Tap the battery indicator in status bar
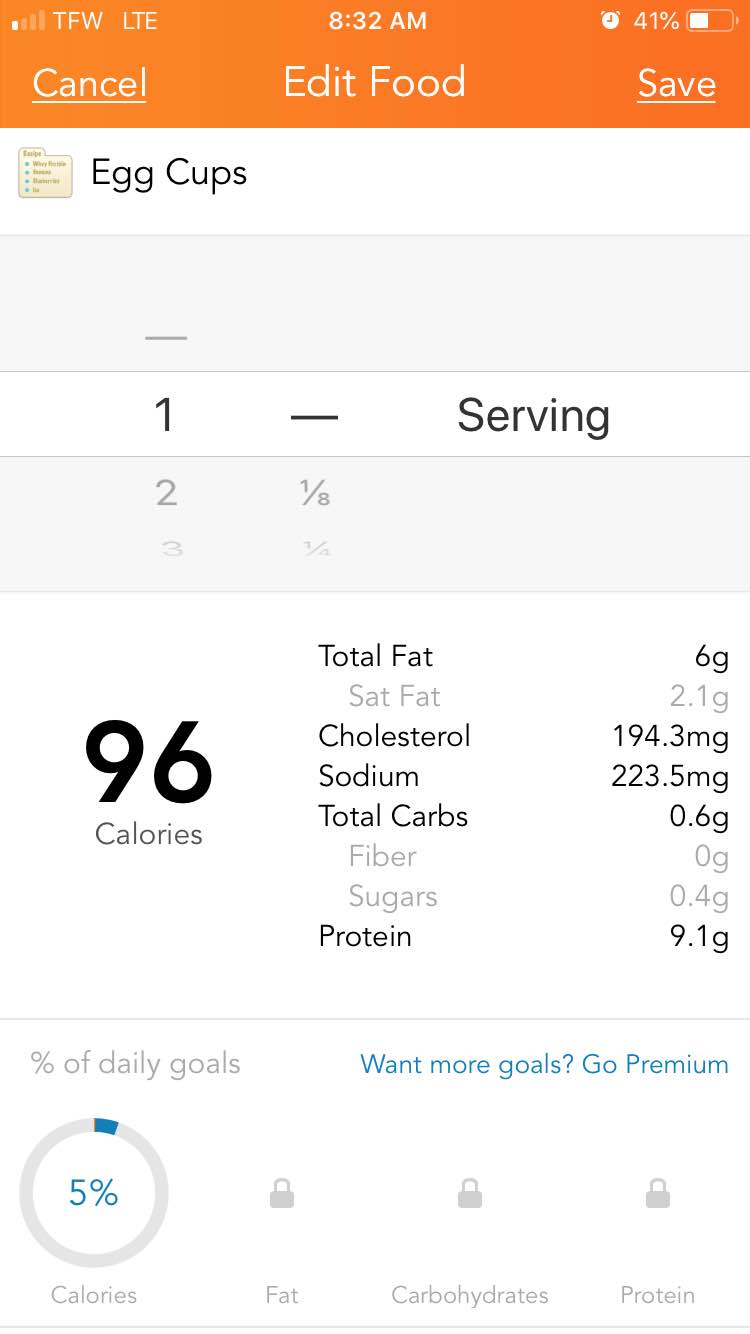This screenshot has width=750, height=1334. pyautogui.click(x=711, y=21)
